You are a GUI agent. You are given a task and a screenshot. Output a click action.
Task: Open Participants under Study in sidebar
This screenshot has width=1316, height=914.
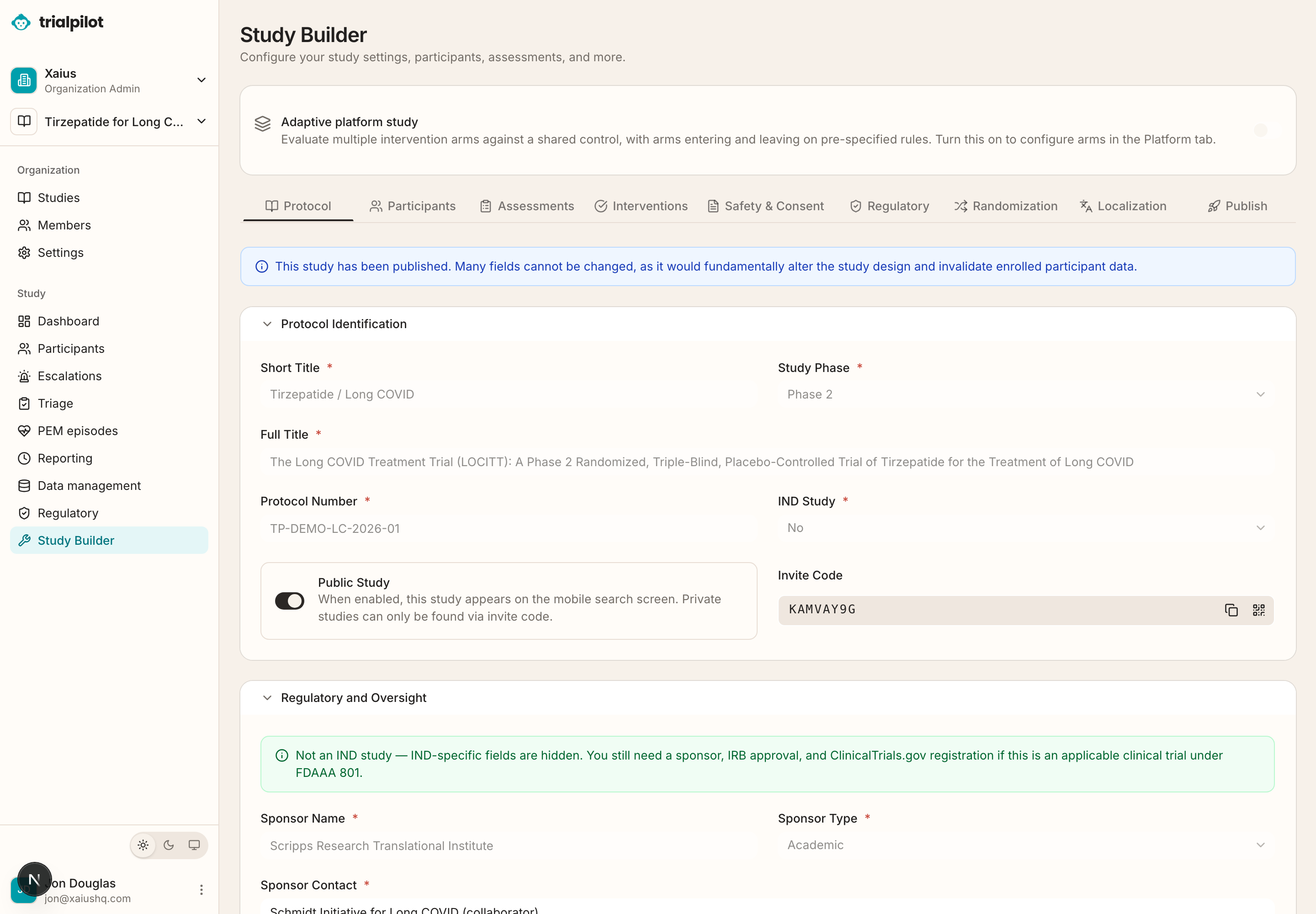pos(109,349)
